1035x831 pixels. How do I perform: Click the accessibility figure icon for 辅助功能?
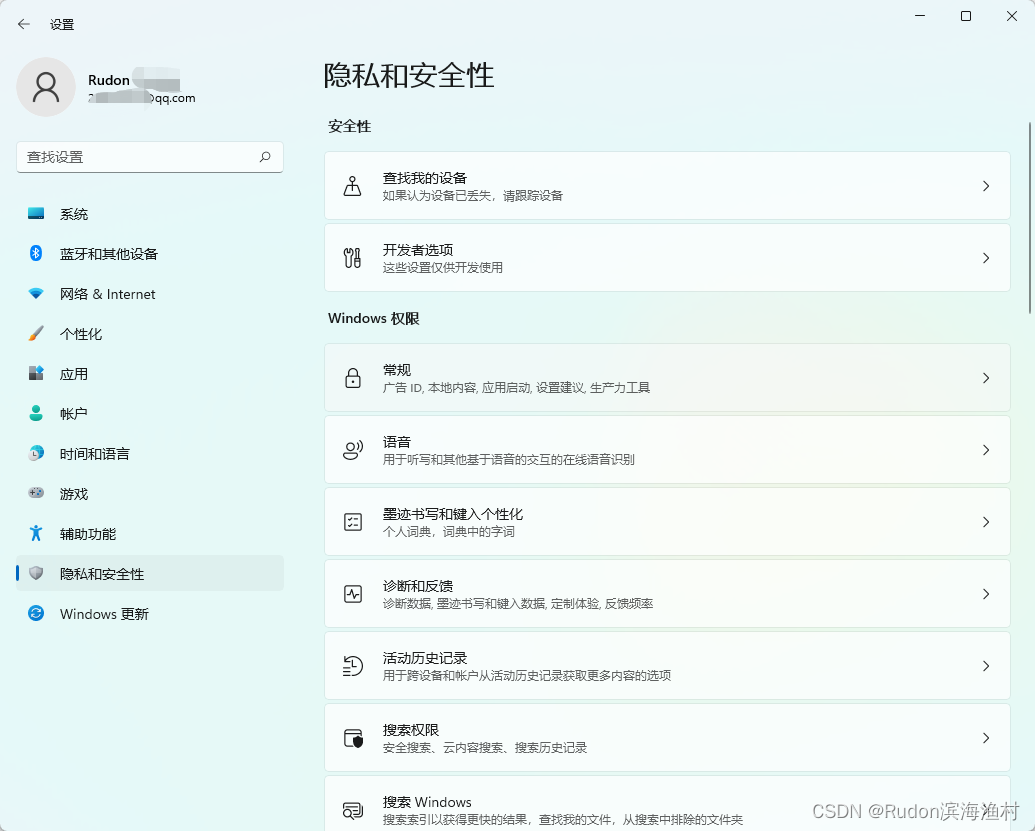(36, 533)
